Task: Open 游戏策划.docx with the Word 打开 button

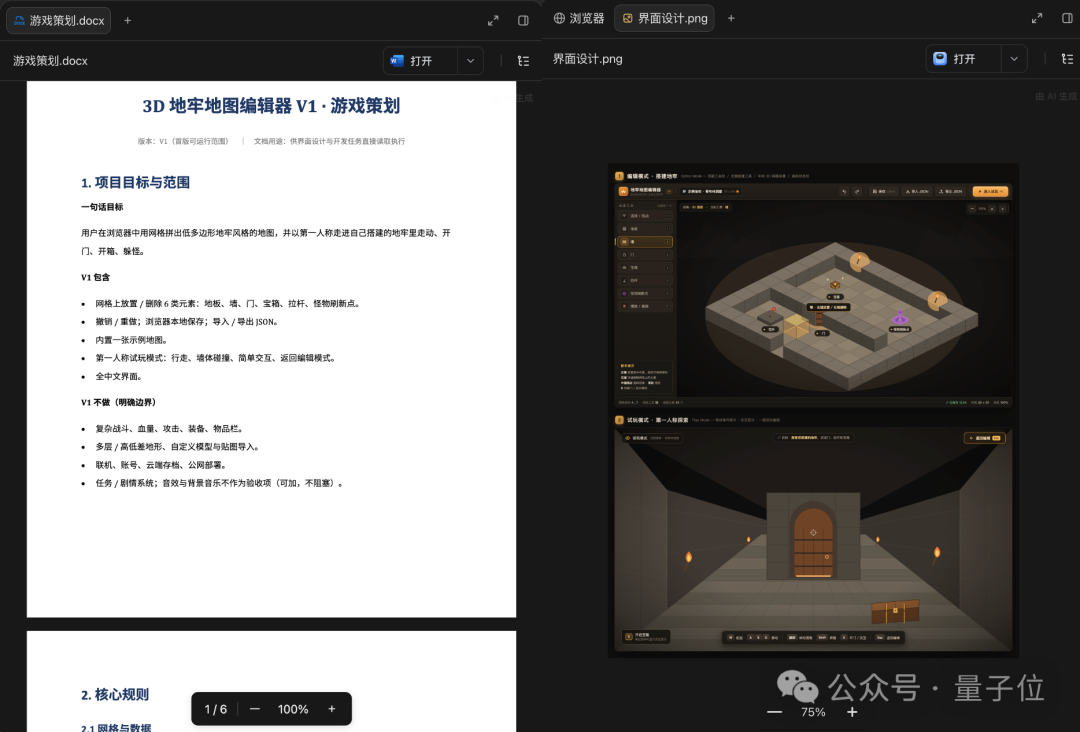Action: pos(420,61)
